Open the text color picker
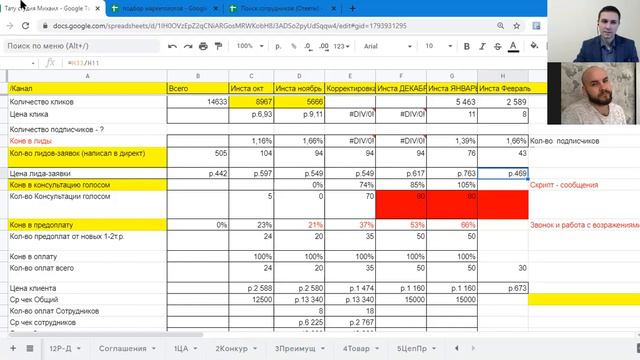The width and height of the screenshot is (640, 360). click(x=513, y=46)
